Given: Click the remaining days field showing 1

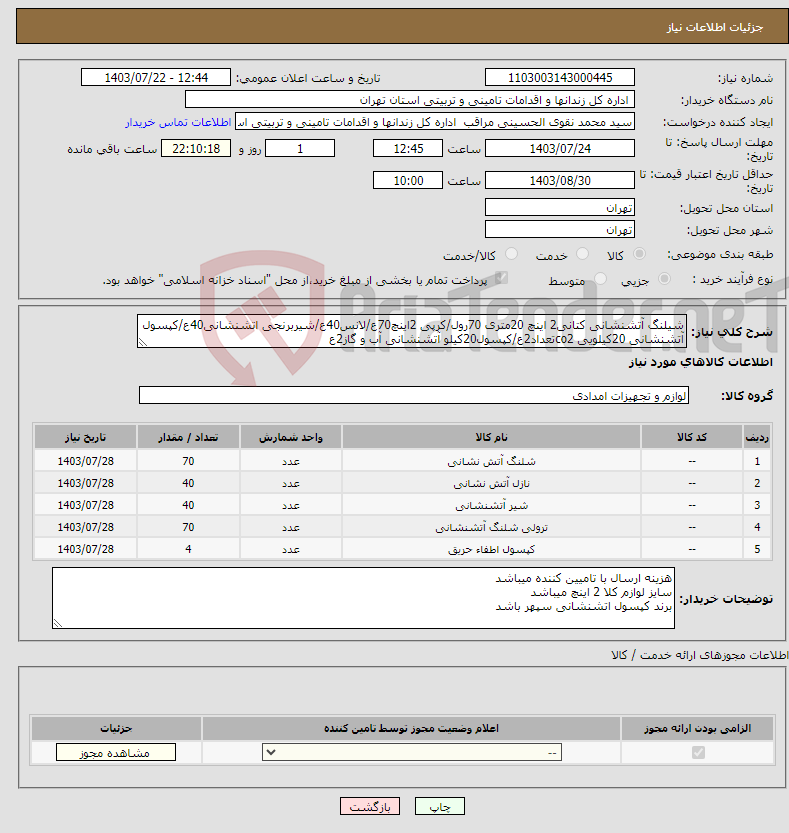Looking at the screenshot, I should pos(300,149).
